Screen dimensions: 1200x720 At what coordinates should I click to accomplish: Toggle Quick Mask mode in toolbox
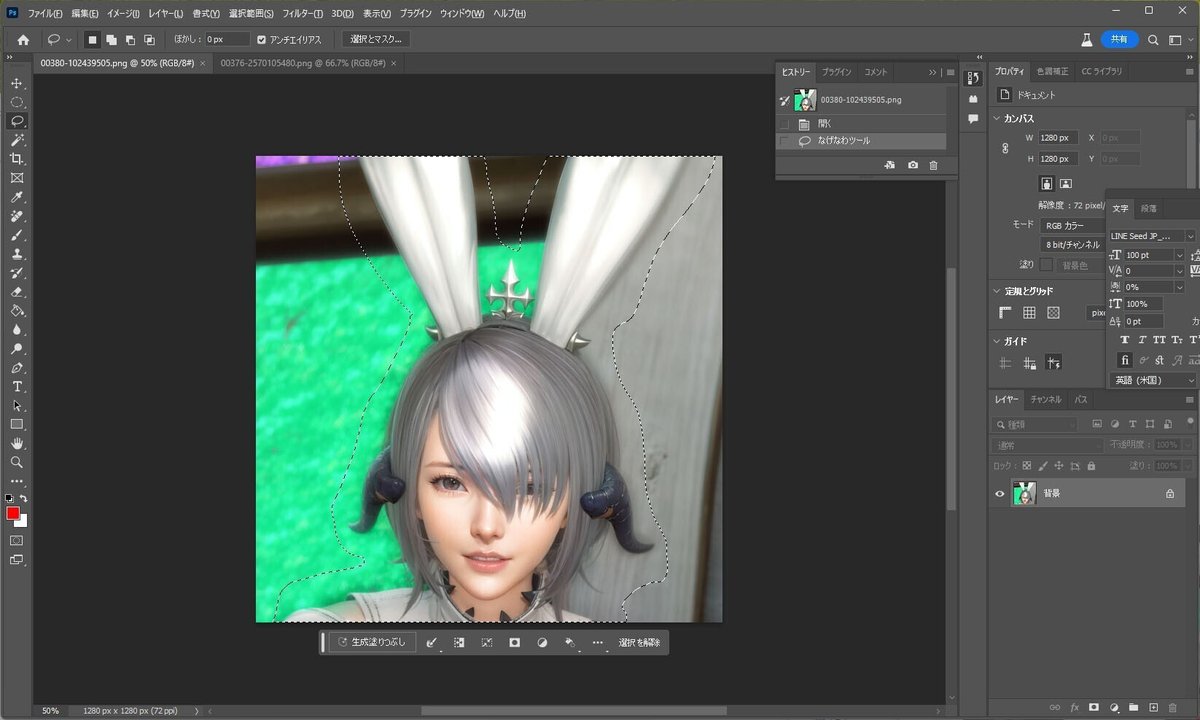17,540
